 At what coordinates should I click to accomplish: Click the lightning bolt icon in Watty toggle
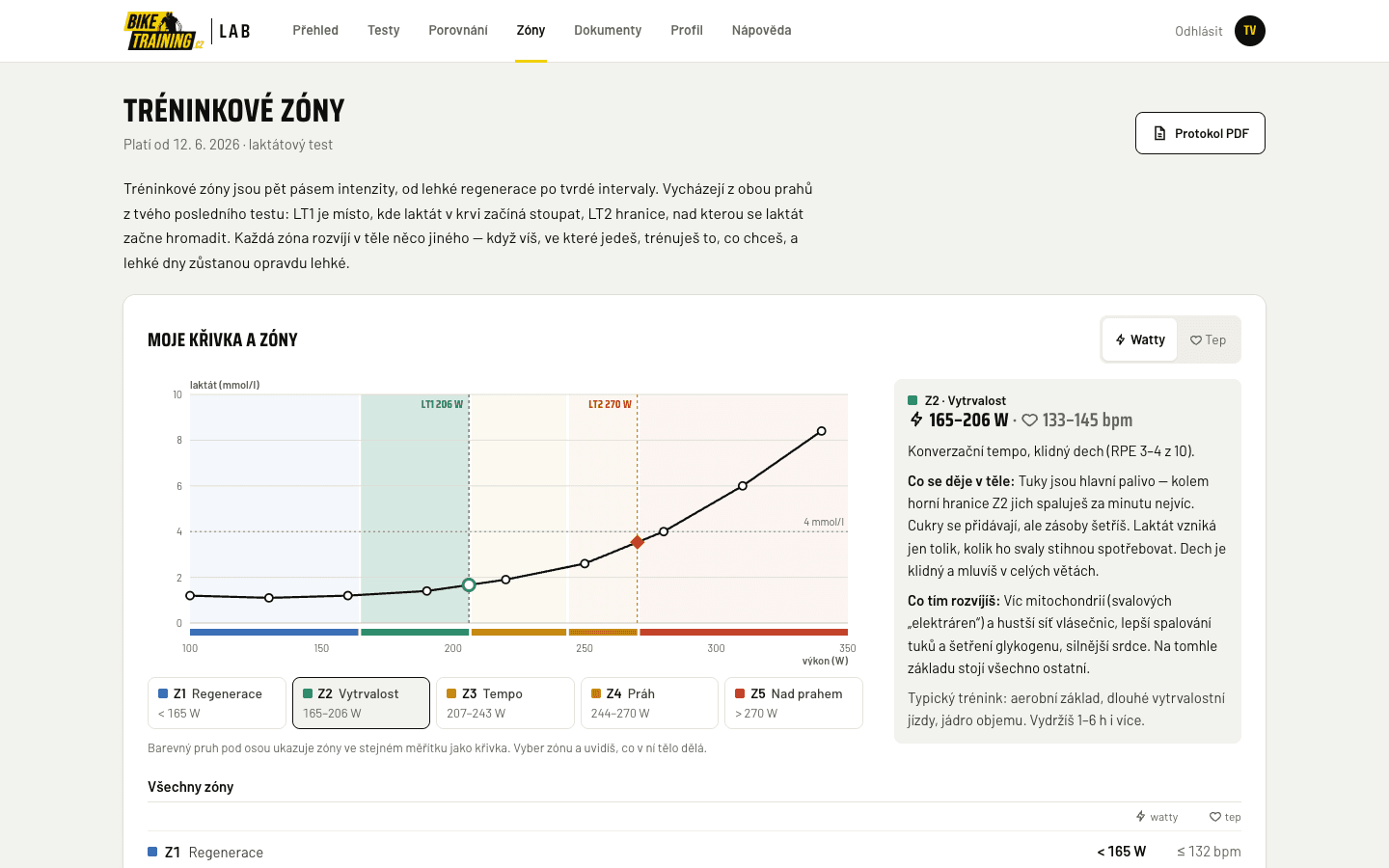click(x=1121, y=339)
